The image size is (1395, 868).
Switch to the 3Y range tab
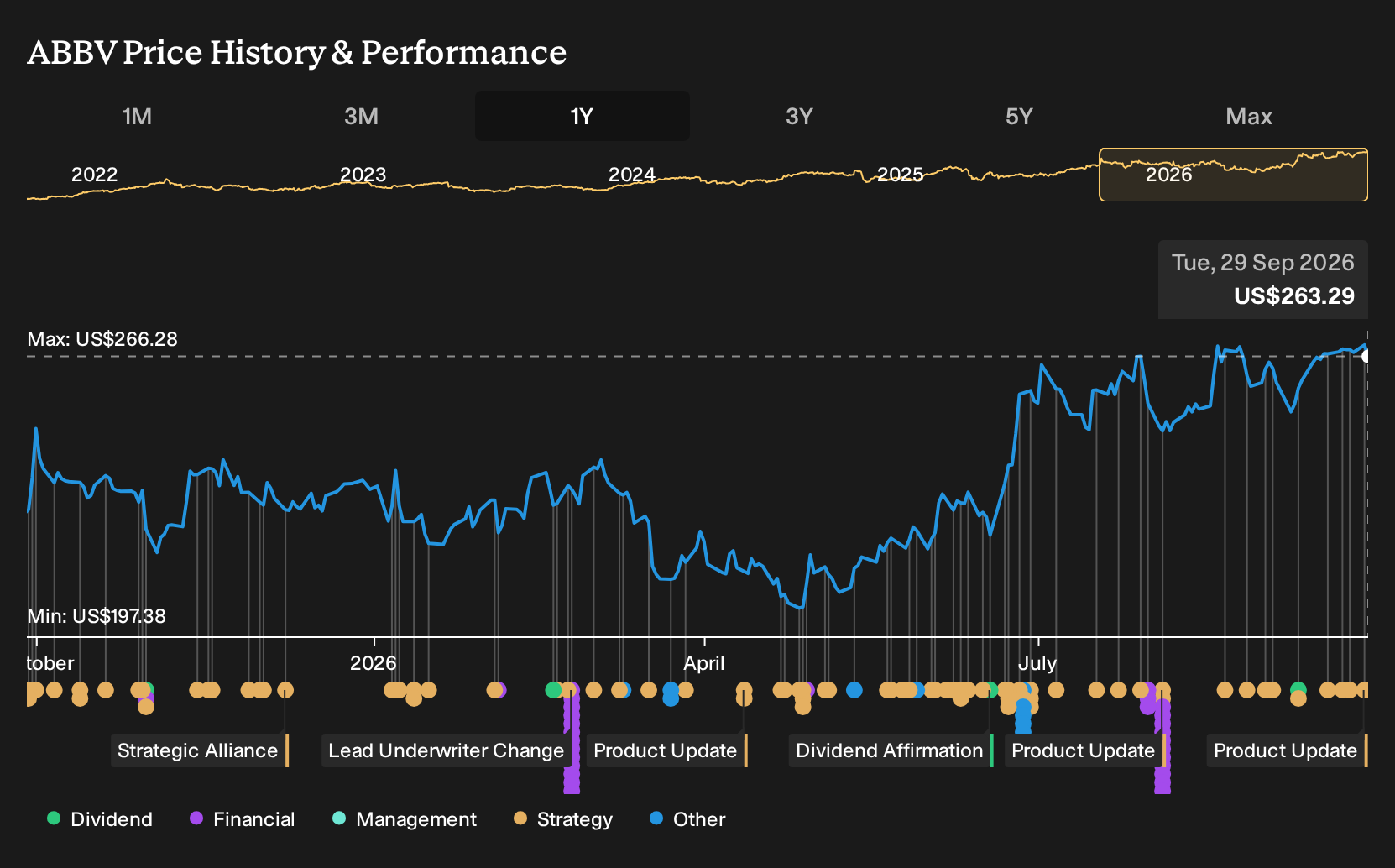pyautogui.click(x=799, y=116)
